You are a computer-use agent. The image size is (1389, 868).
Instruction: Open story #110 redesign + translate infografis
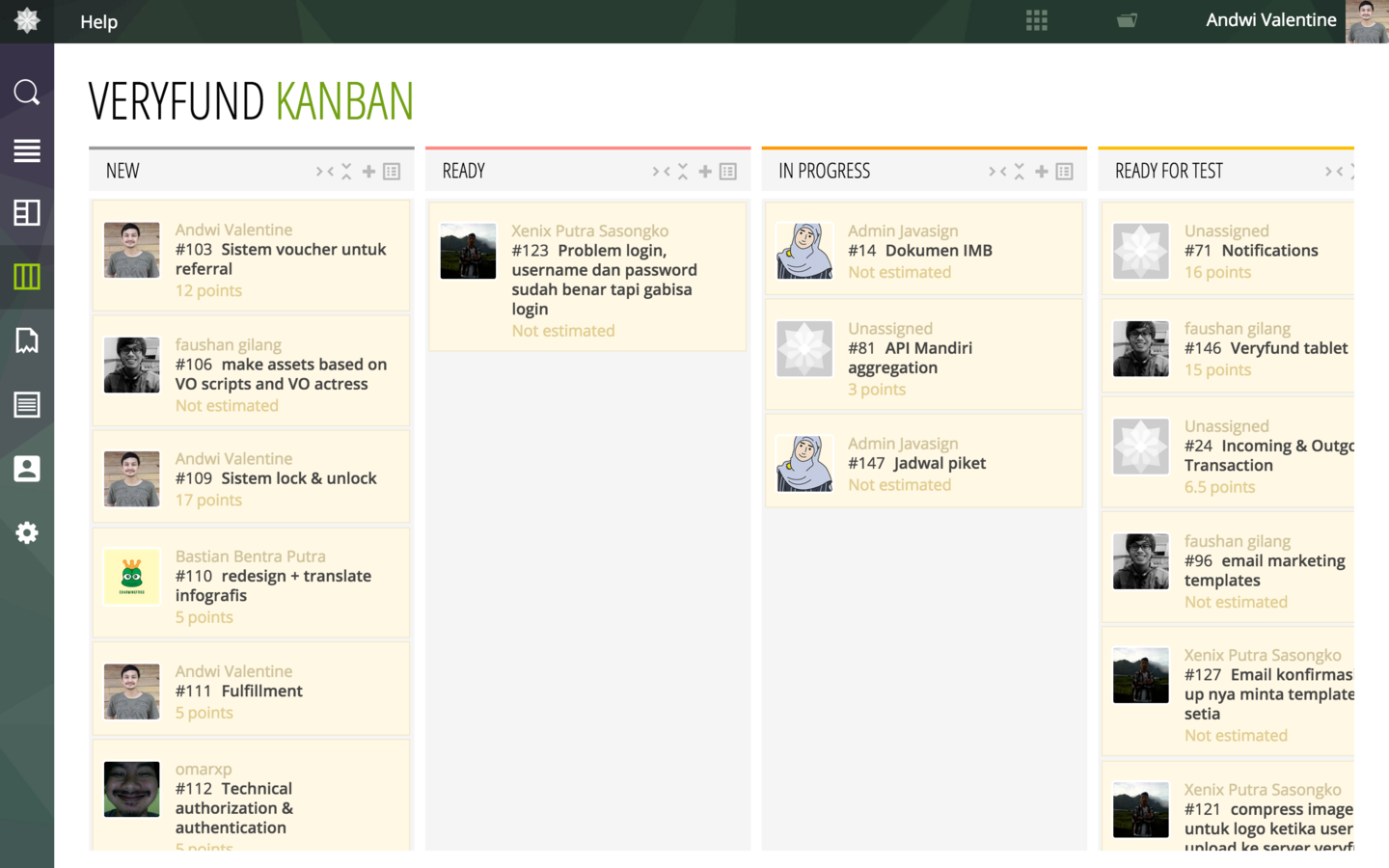coord(273,585)
